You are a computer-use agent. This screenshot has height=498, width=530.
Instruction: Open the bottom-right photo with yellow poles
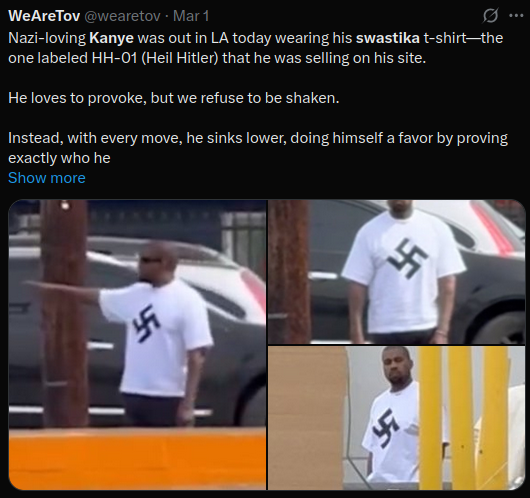click(397, 418)
